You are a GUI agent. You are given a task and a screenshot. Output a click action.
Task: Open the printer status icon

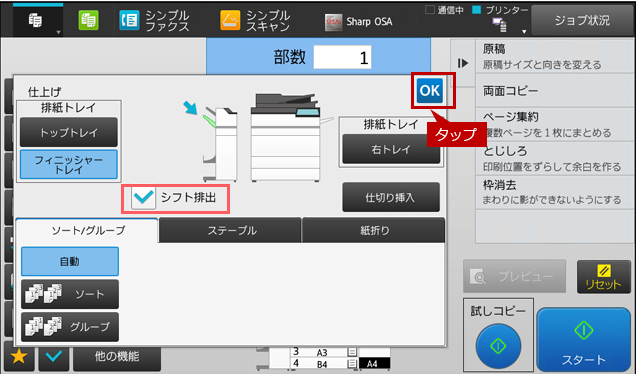(500, 25)
